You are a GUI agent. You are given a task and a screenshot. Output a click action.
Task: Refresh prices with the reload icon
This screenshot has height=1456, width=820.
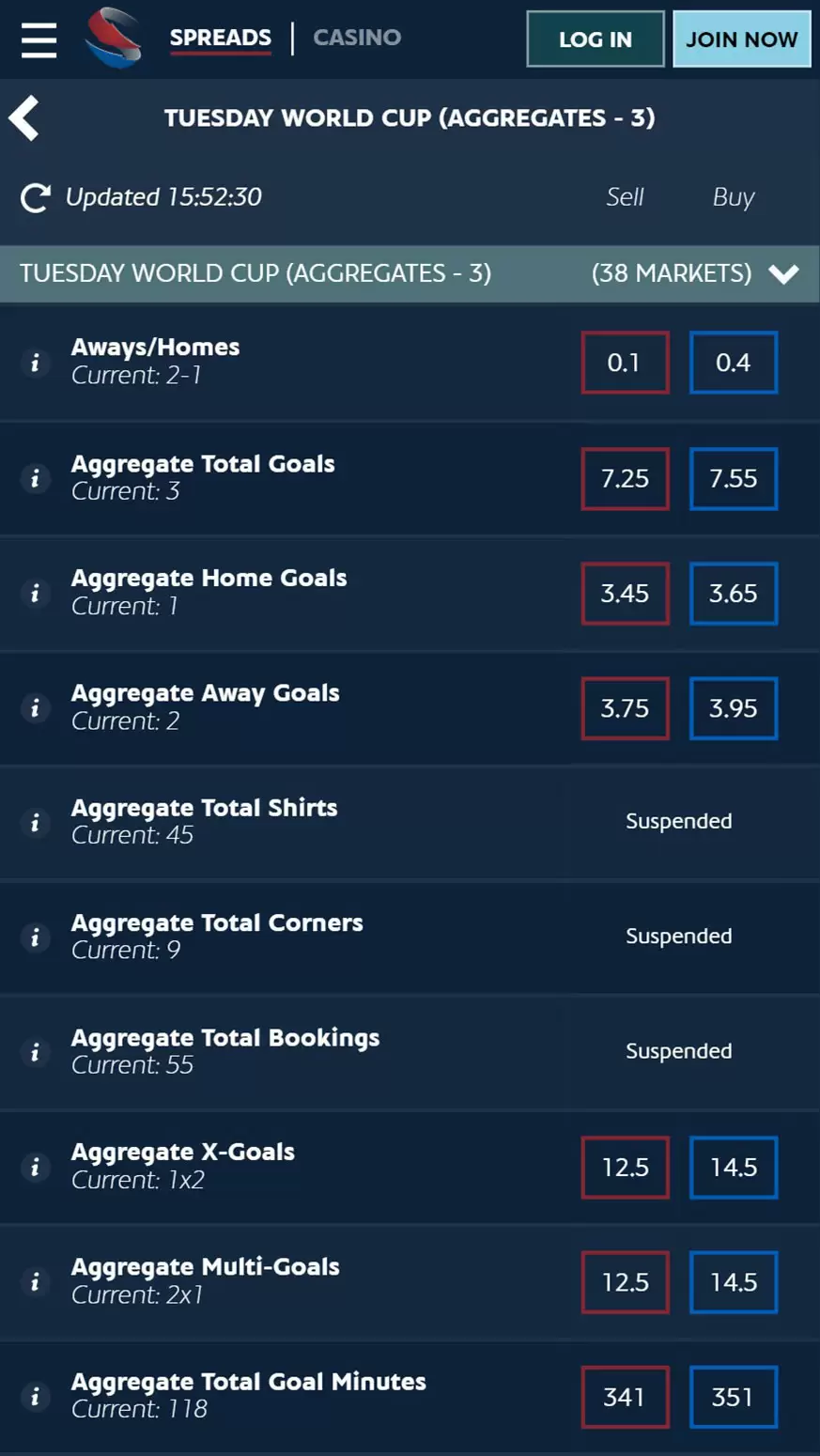(x=36, y=197)
